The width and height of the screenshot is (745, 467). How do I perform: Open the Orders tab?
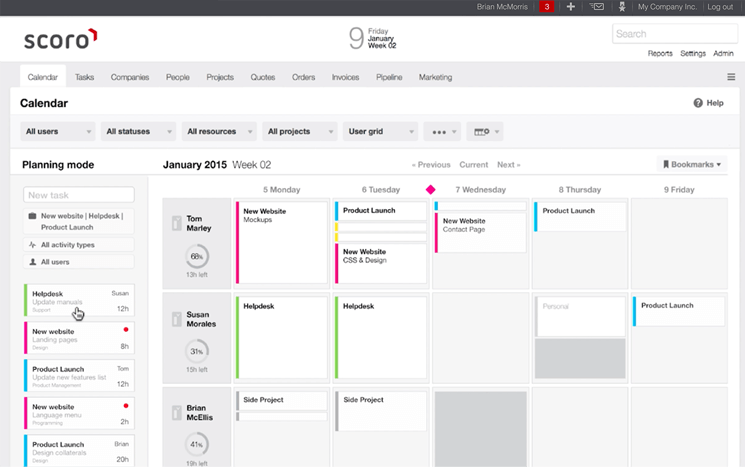click(304, 77)
